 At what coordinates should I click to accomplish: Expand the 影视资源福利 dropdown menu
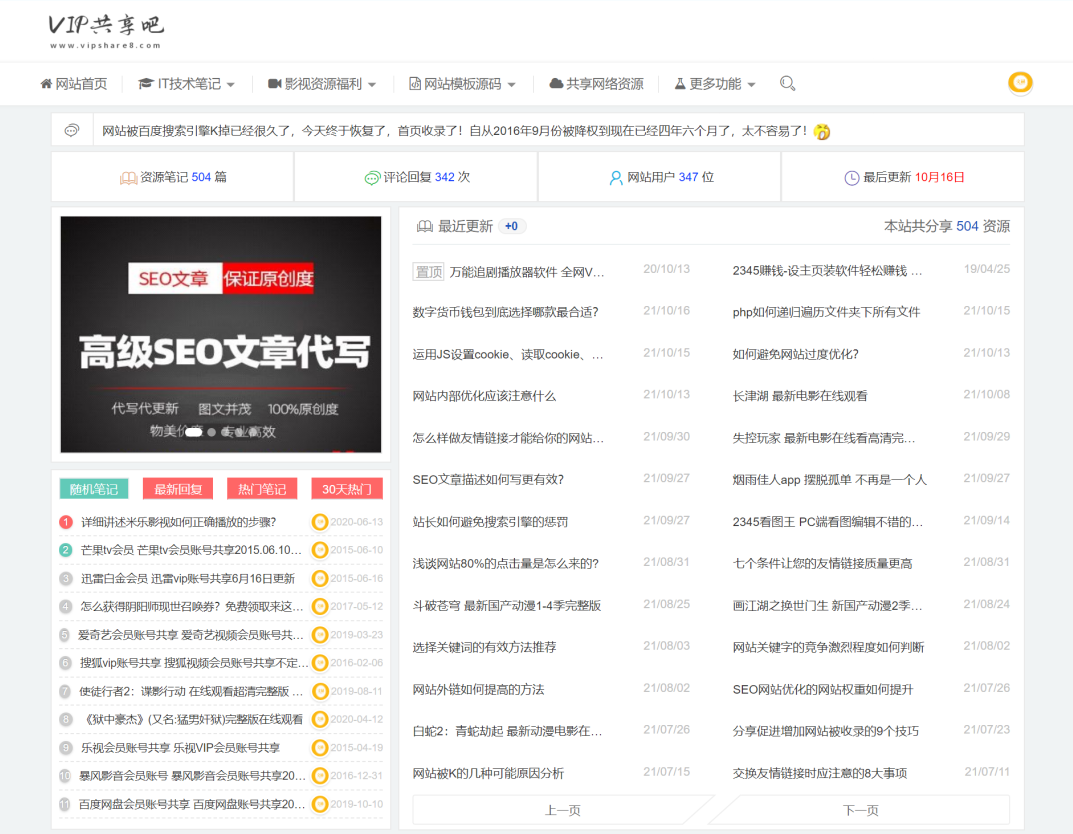click(322, 84)
